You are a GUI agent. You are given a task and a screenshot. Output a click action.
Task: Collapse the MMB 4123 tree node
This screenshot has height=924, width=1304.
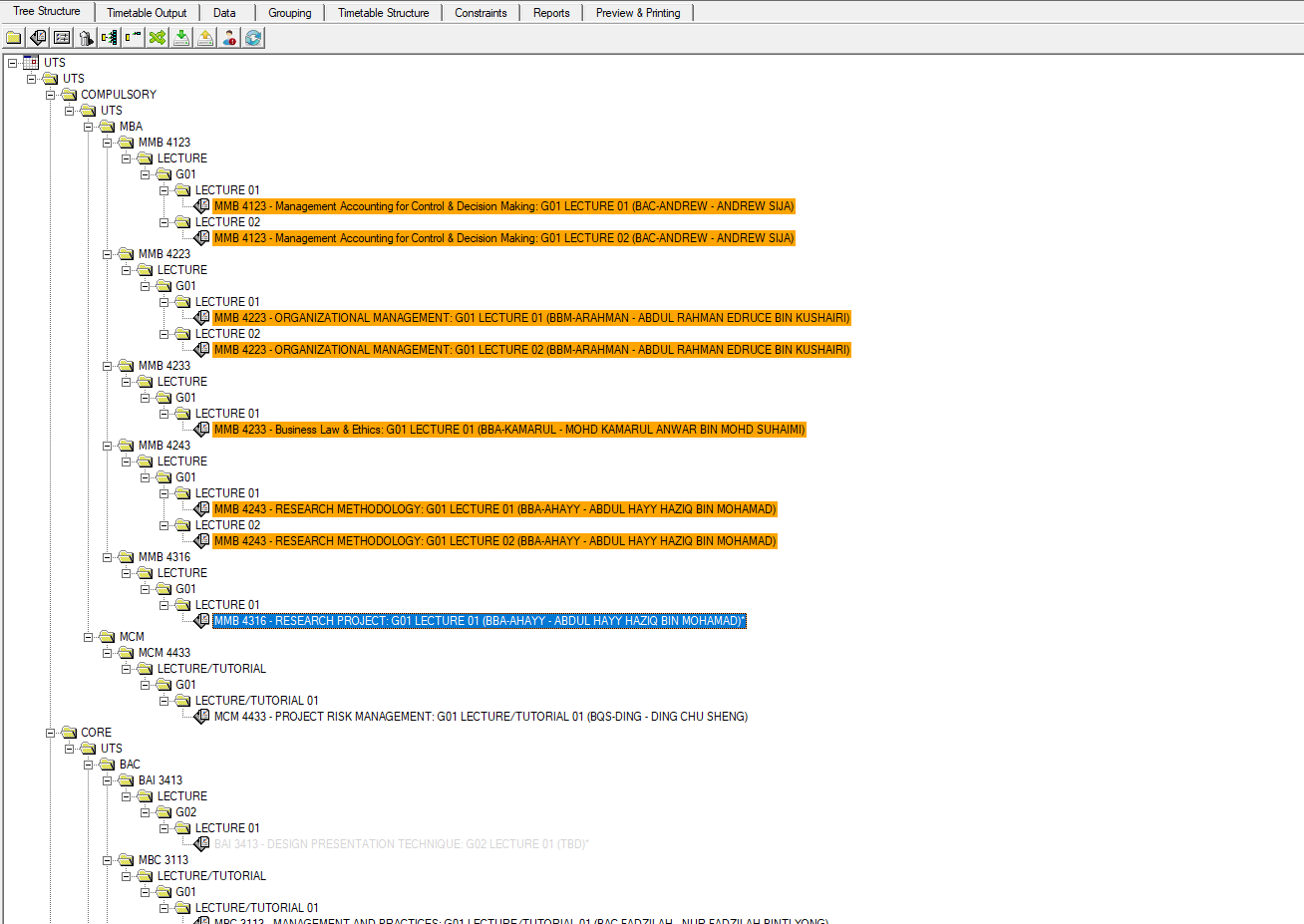point(107,143)
